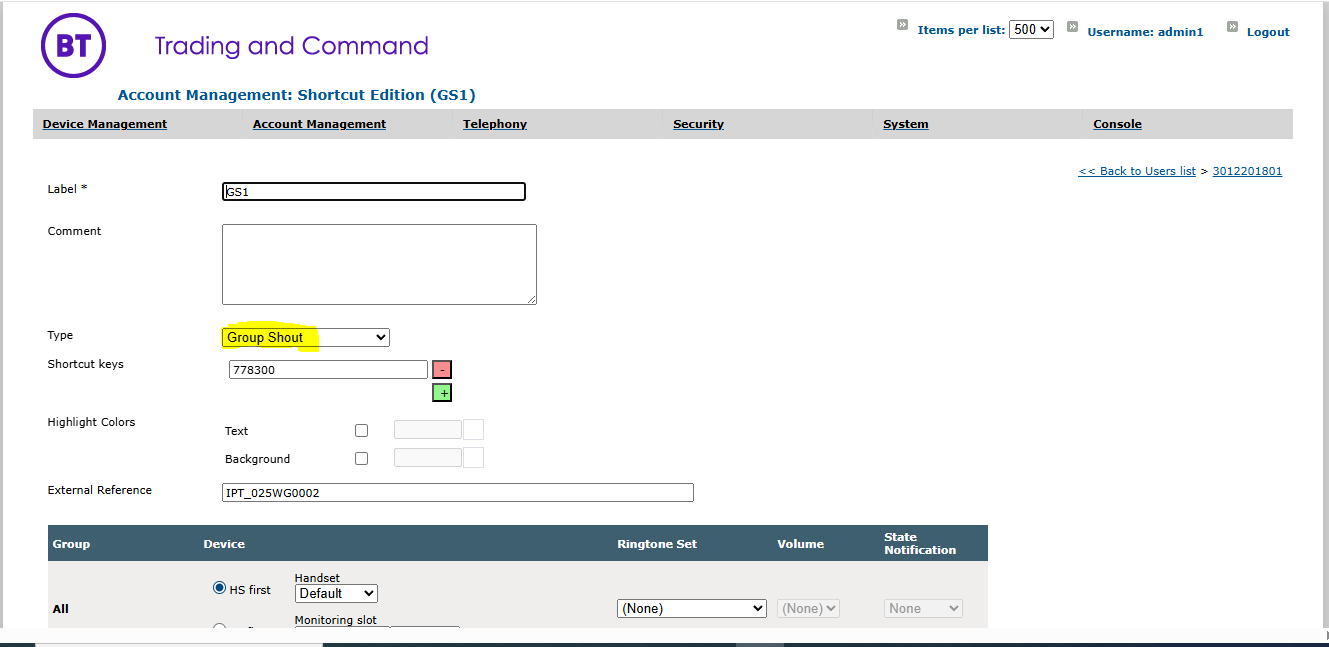
Task: Remove shortcut key with red minus button
Action: (x=442, y=370)
